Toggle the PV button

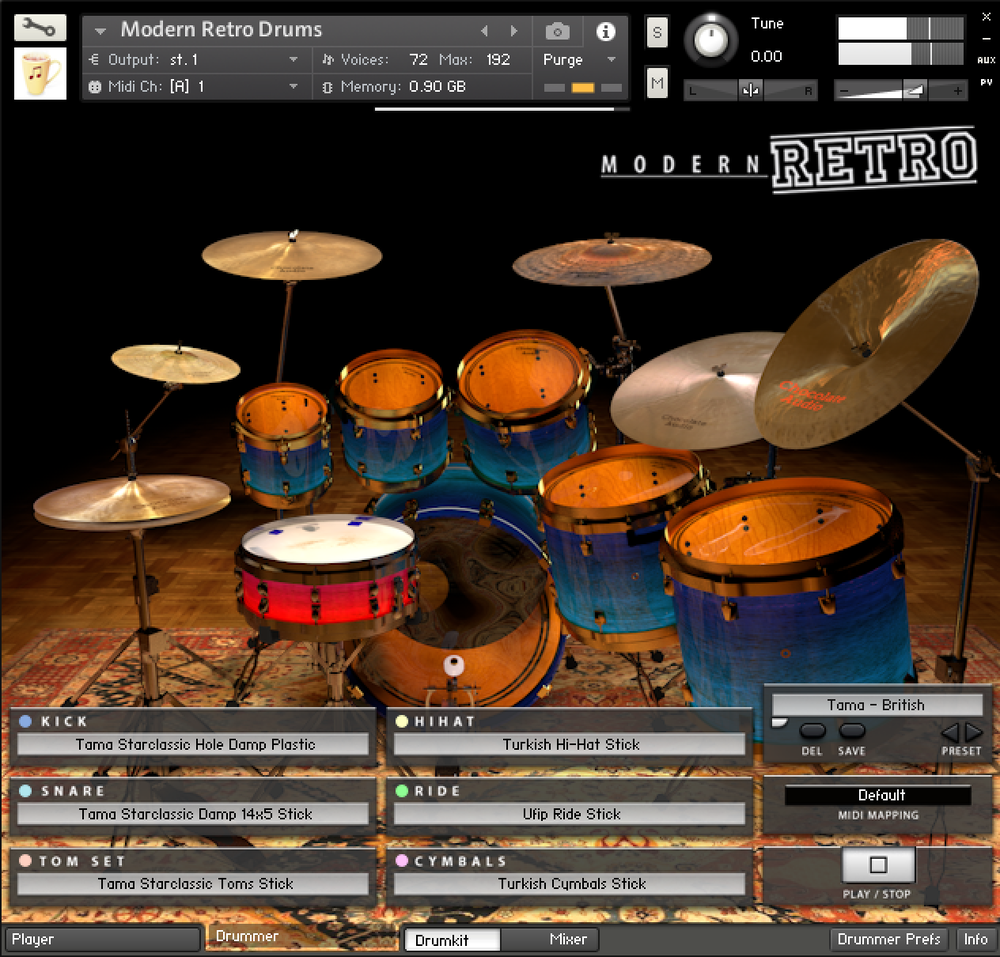pos(986,82)
